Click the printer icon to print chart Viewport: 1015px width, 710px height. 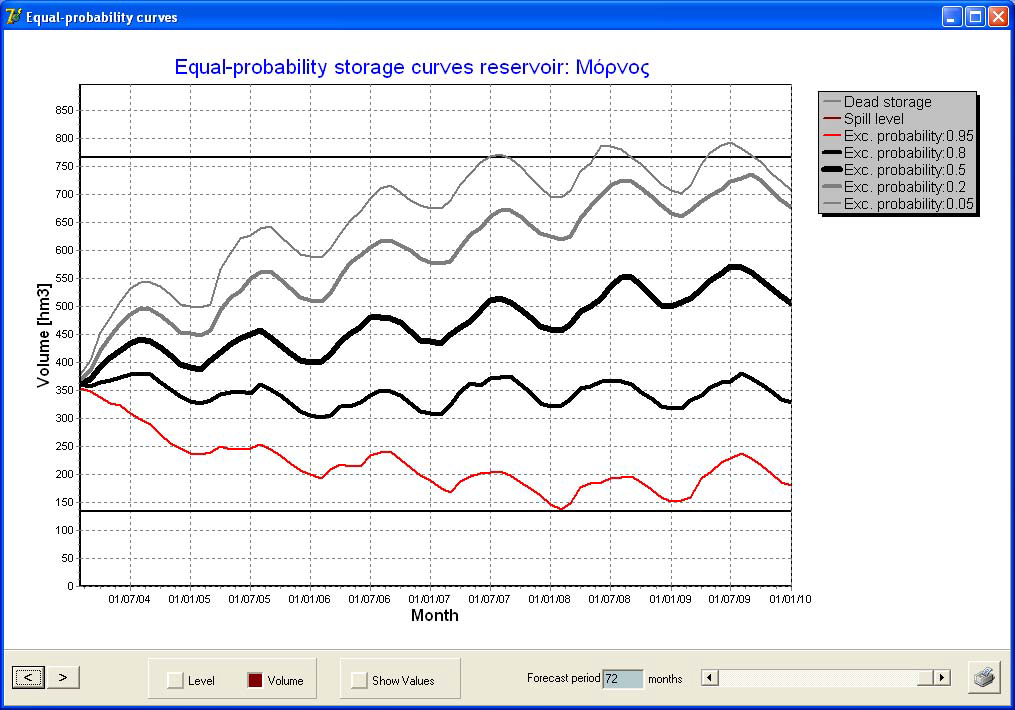coord(984,678)
